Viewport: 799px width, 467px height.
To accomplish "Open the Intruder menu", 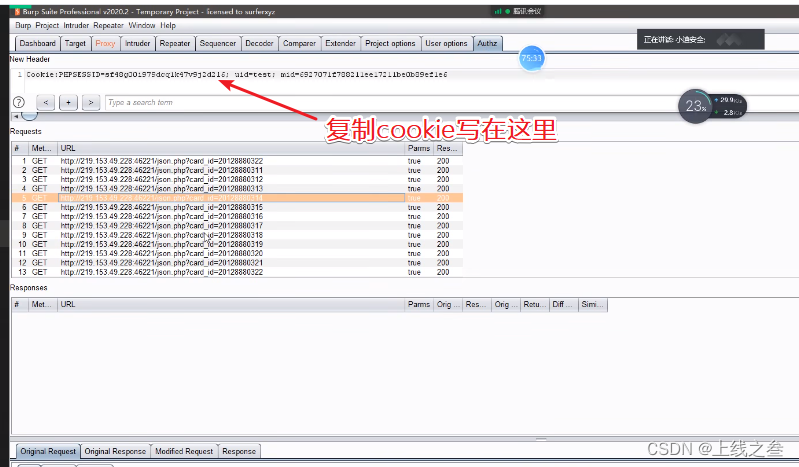I will (x=76, y=25).
